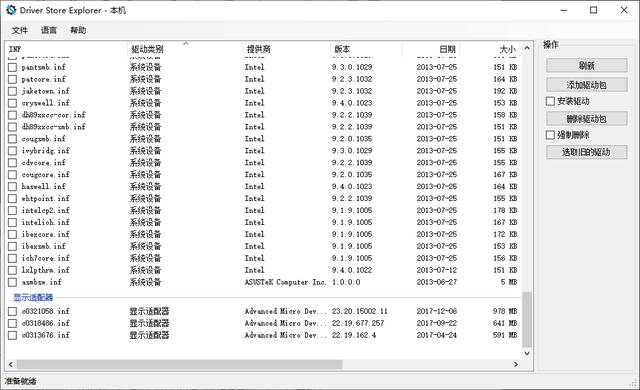Check the ibexcore.inf checkbox
640x390 pixels.
coord(13,235)
